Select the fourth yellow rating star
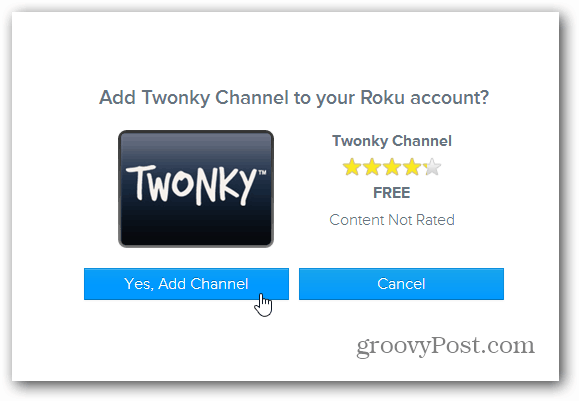 click(x=412, y=167)
